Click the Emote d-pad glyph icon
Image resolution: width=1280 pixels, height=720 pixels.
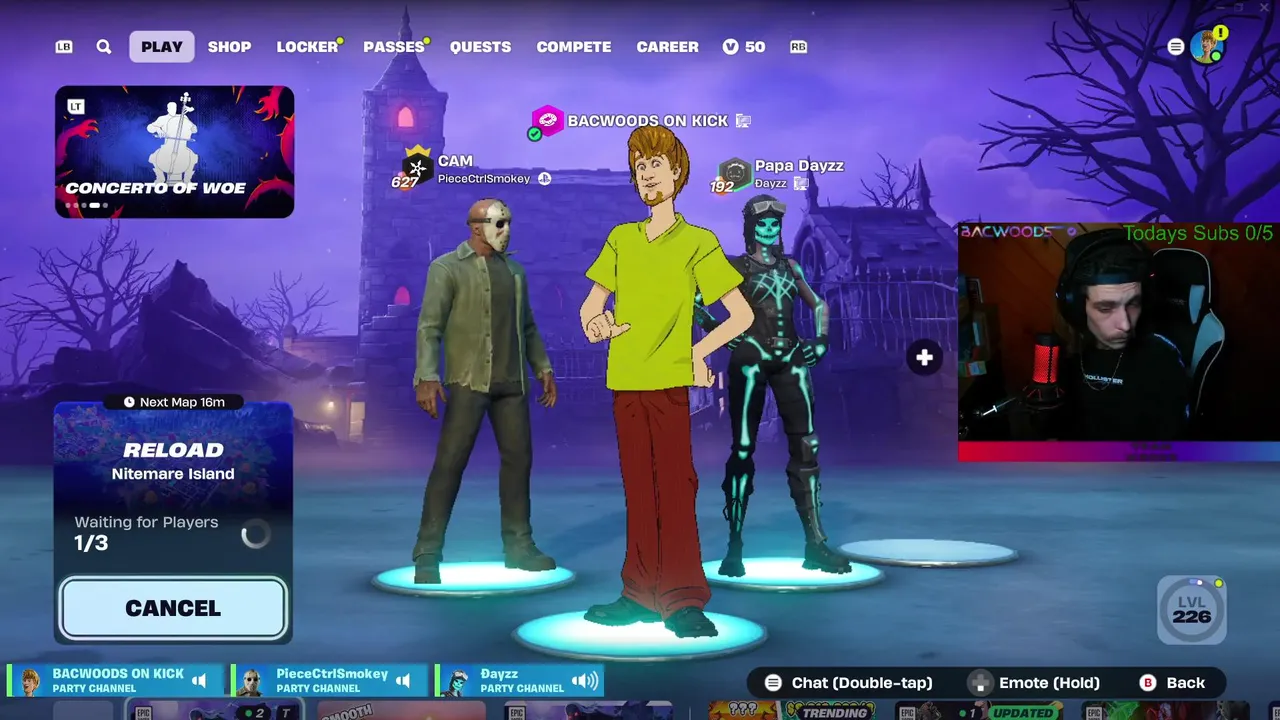(980, 683)
